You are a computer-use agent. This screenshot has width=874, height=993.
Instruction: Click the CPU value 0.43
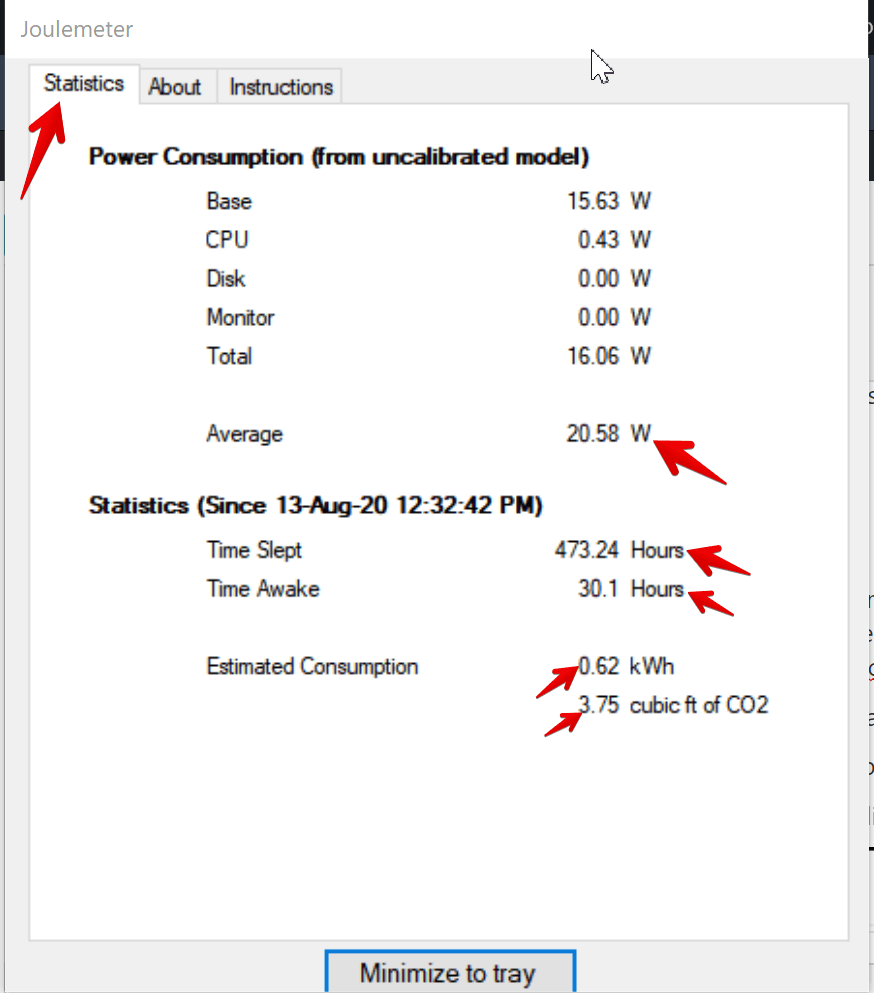click(598, 240)
